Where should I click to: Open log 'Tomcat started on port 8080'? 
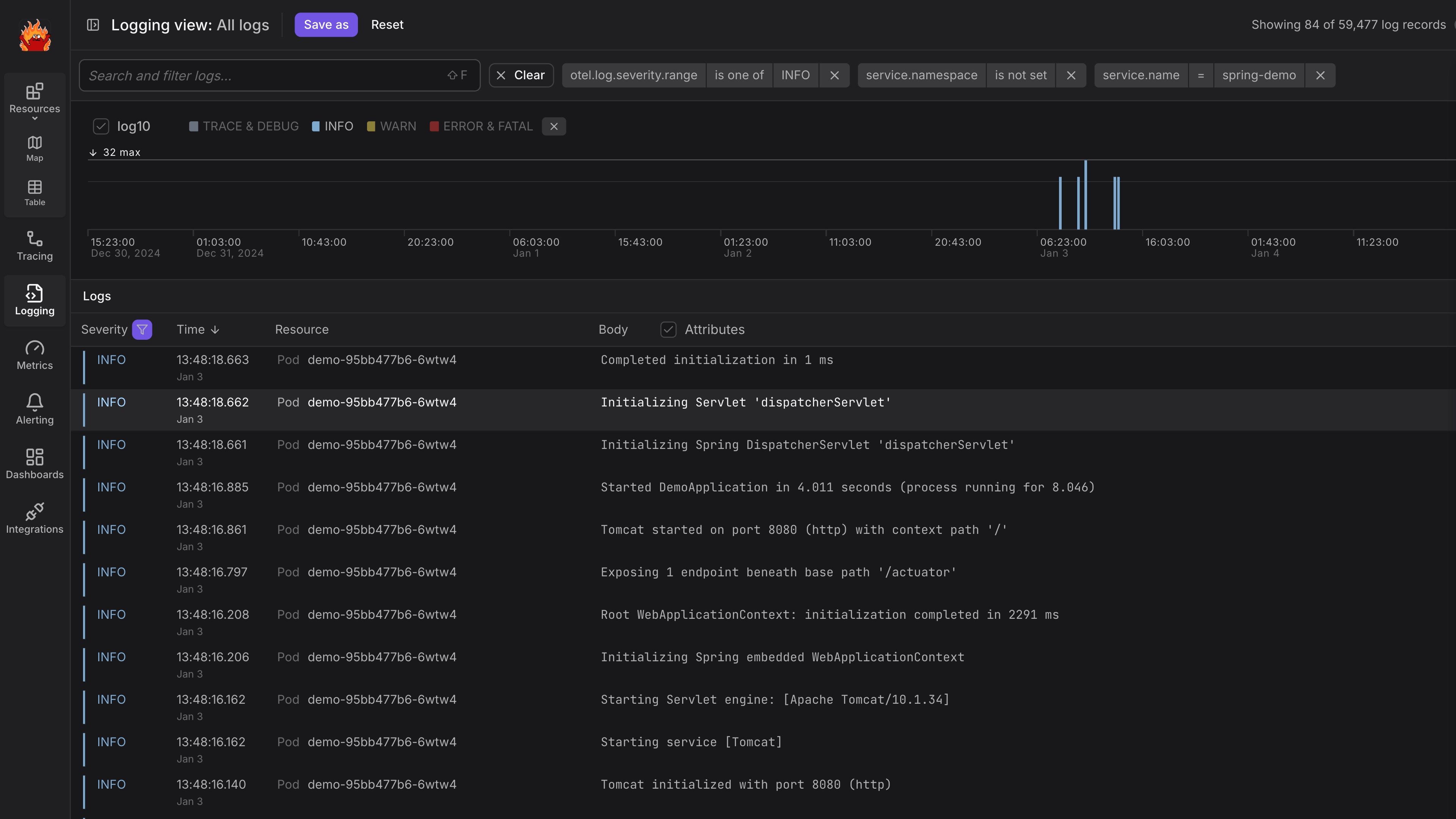[763, 537]
